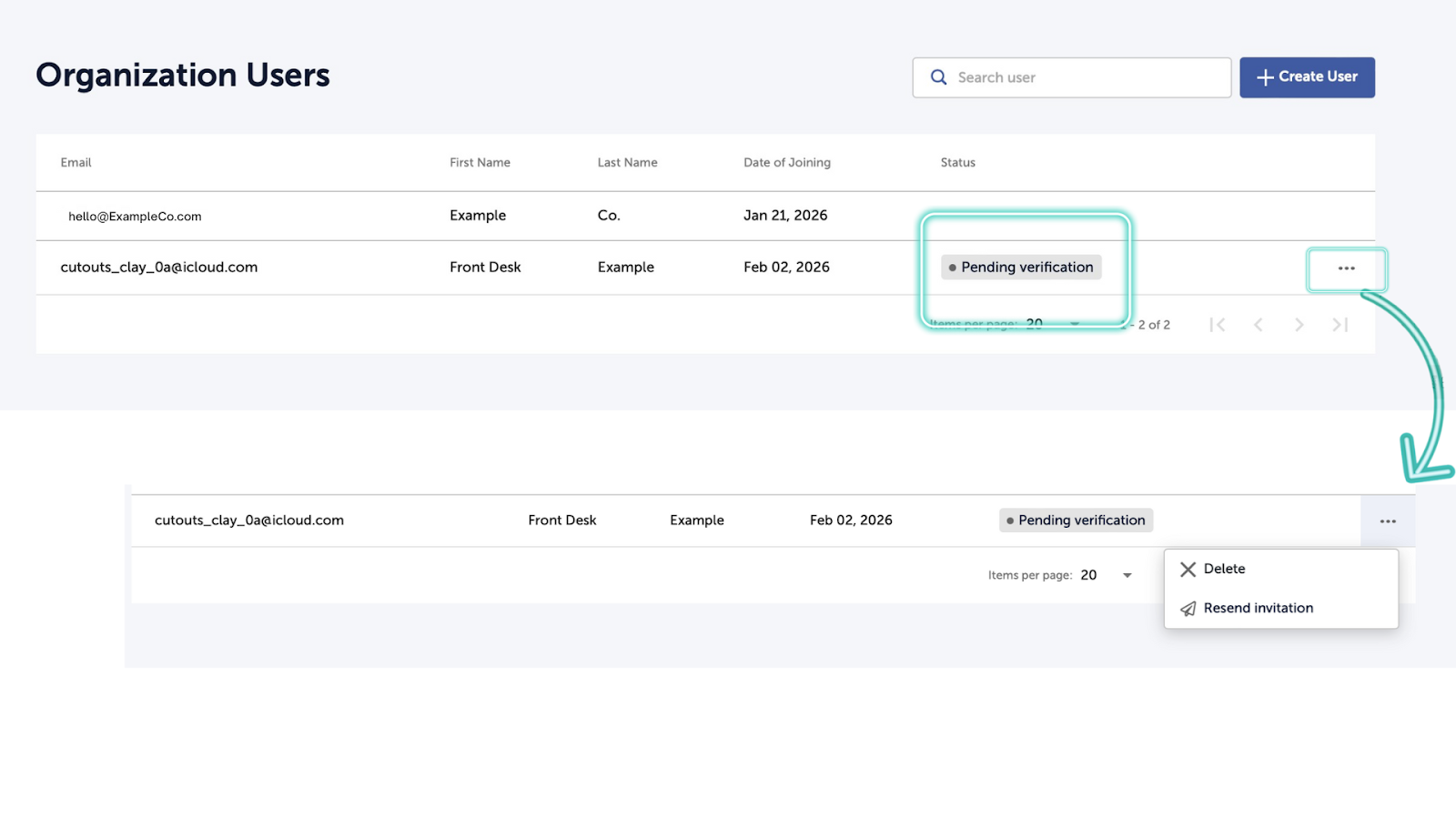Sort by the Email column header

pos(76,163)
